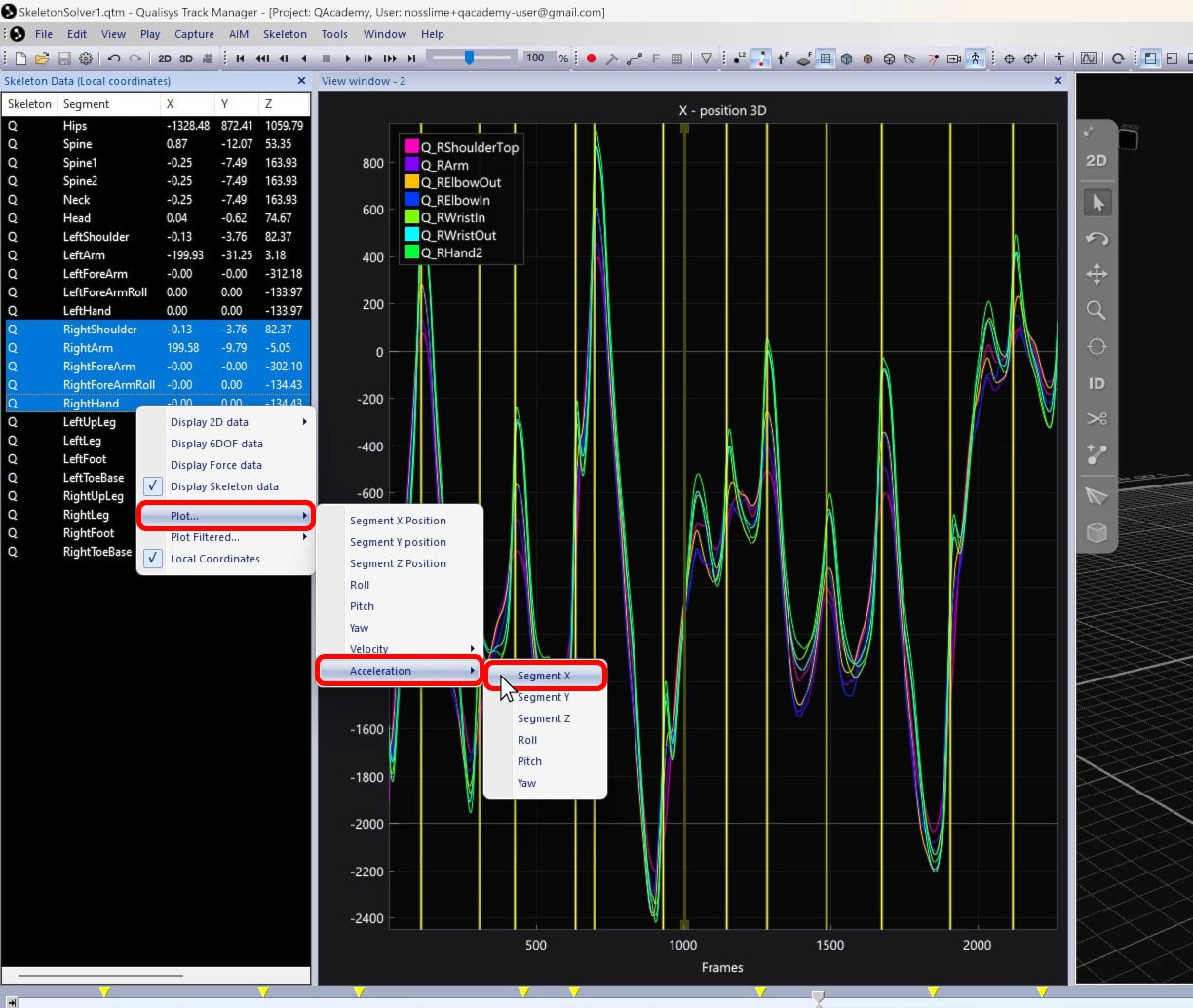This screenshot has width=1193, height=1008.
Task: Choose Segment Z Position plot option
Action: pos(400,563)
